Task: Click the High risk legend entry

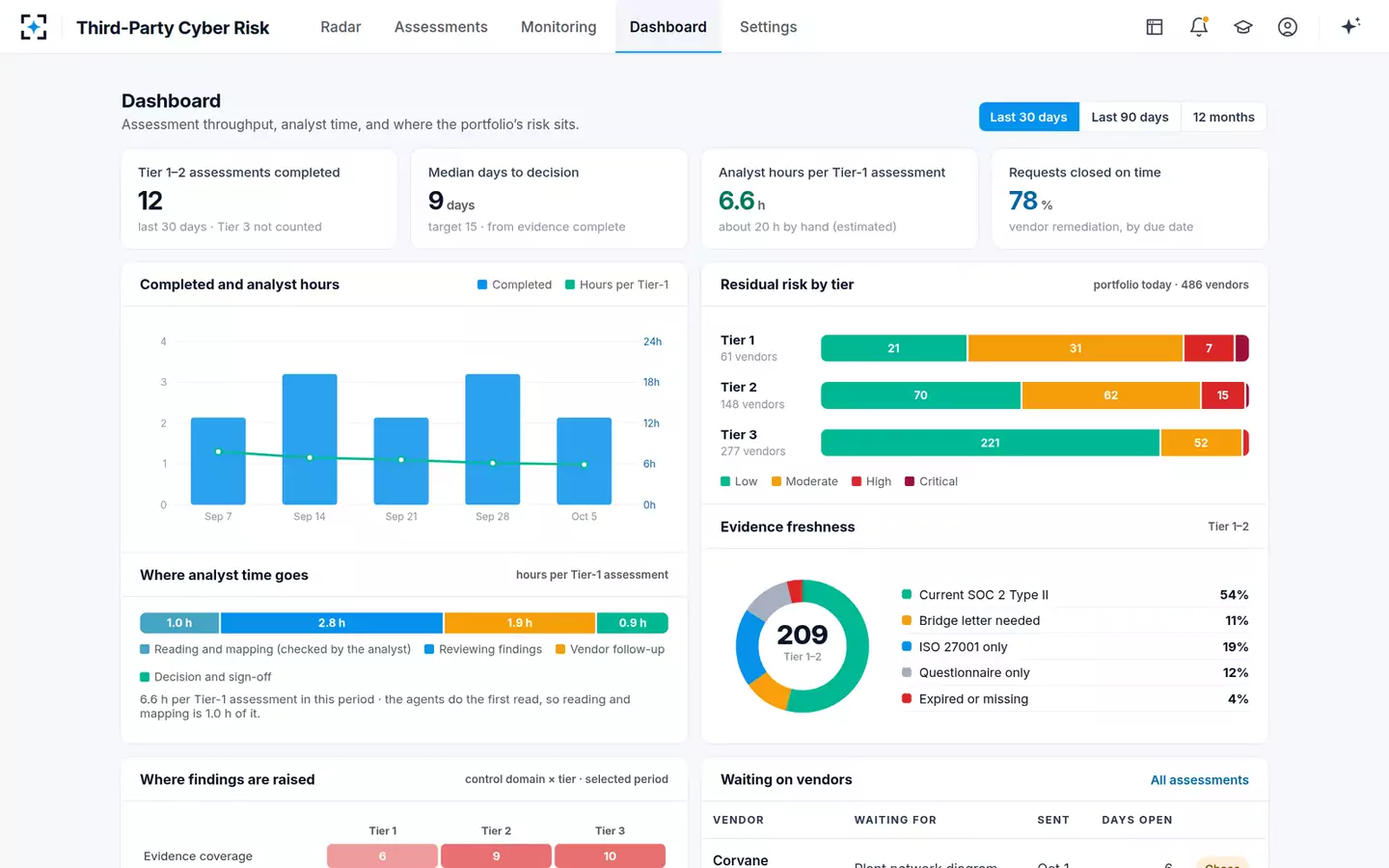Action: pyautogui.click(x=872, y=481)
